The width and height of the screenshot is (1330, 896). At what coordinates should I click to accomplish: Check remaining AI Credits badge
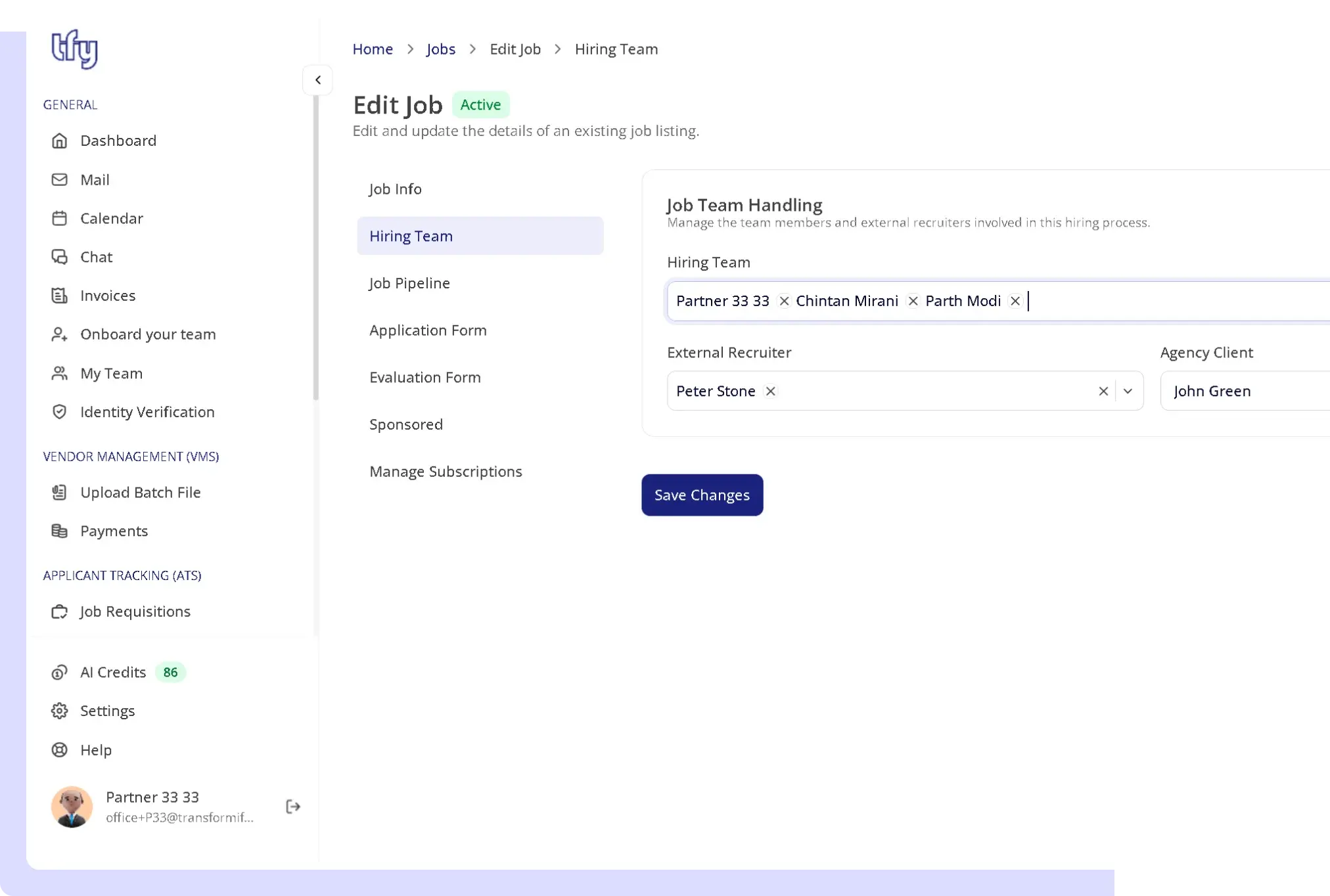point(170,672)
